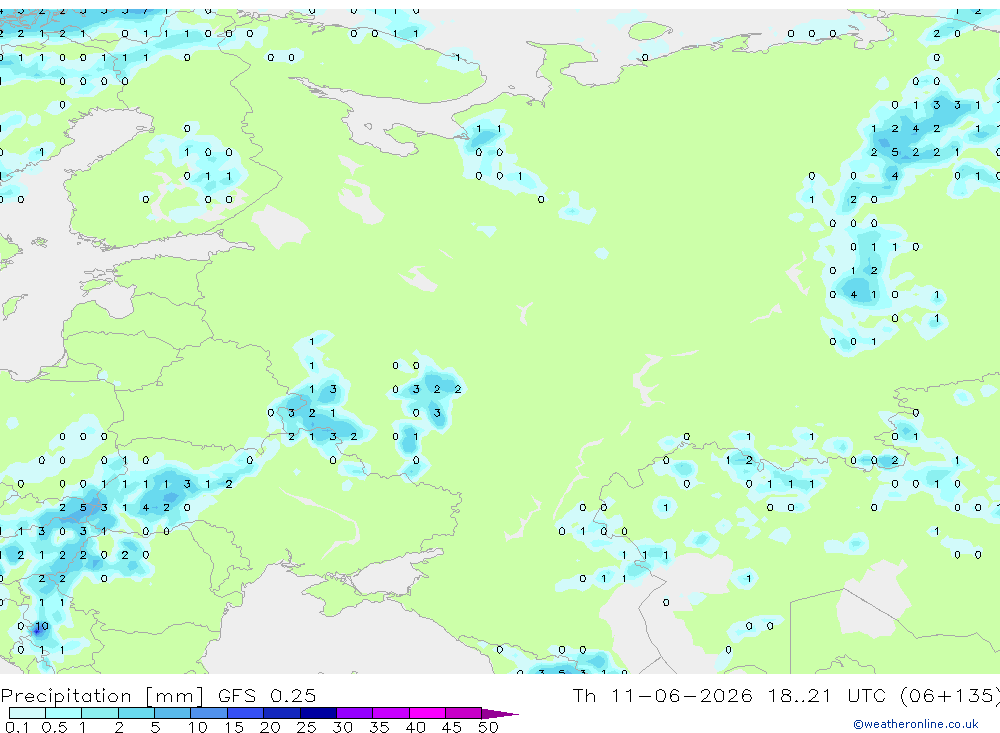Choose the 20–25 mm navy legend swatch
The width and height of the screenshot is (1000, 733).
(282, 713)
